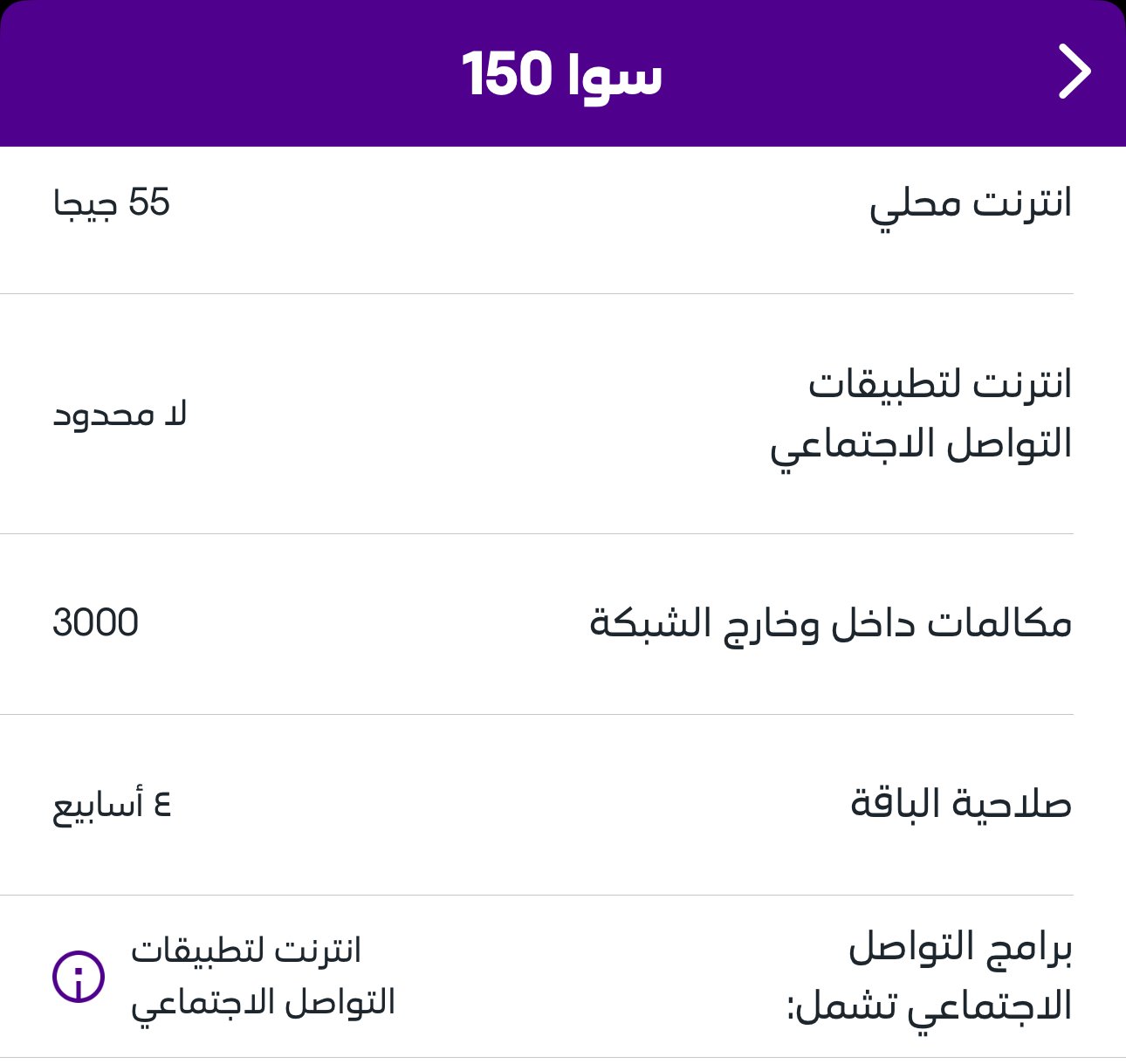Select the برامج التواصل الاجتماعي تشمل label
The width and height of the screenshot is (1126, 1064).
pos(930,977)
